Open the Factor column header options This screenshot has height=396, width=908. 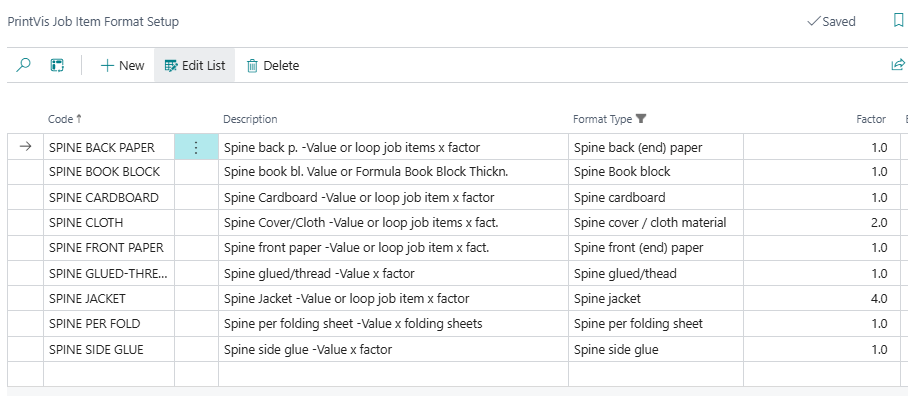tap(871, 119)
